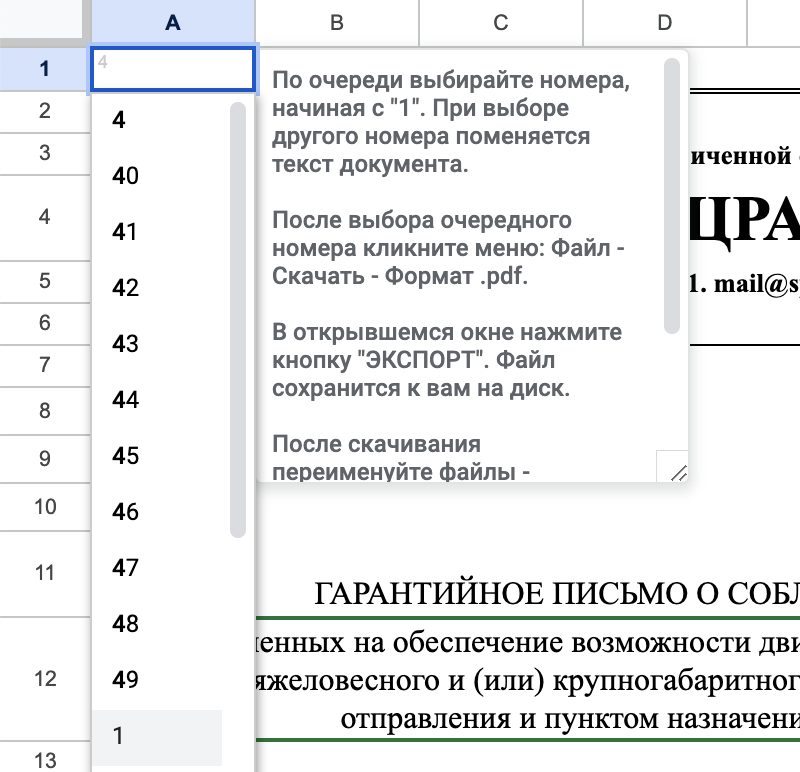Select 42 from the dropdown options

(157, 288)
